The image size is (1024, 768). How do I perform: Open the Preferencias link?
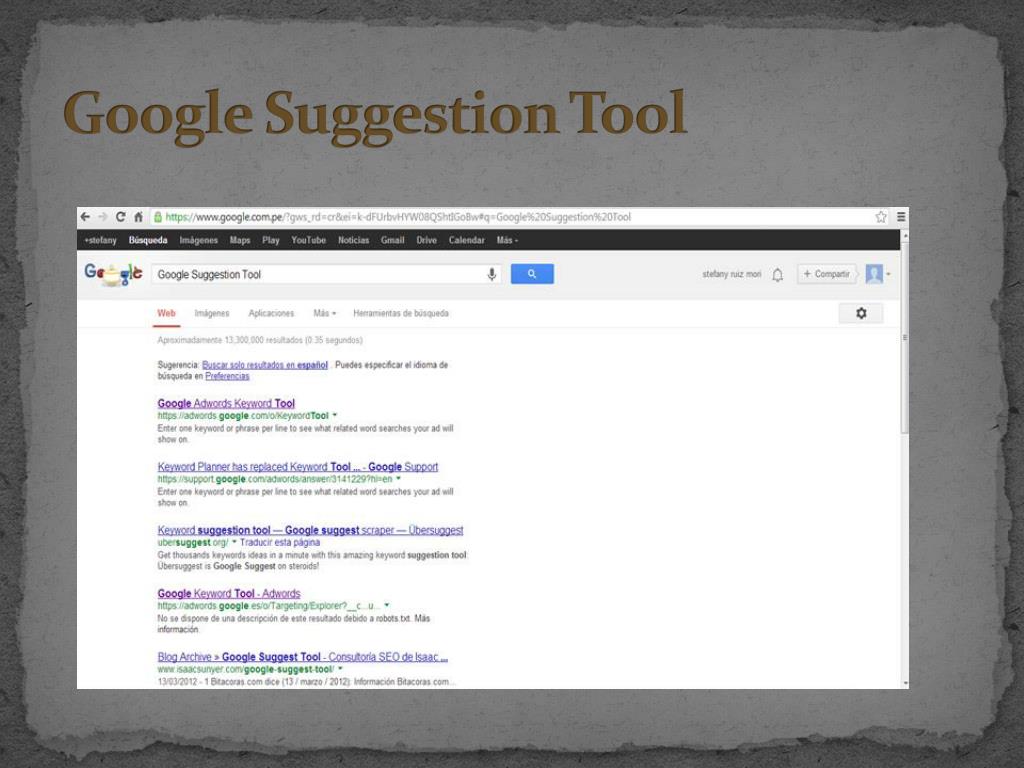click(227, 376)
